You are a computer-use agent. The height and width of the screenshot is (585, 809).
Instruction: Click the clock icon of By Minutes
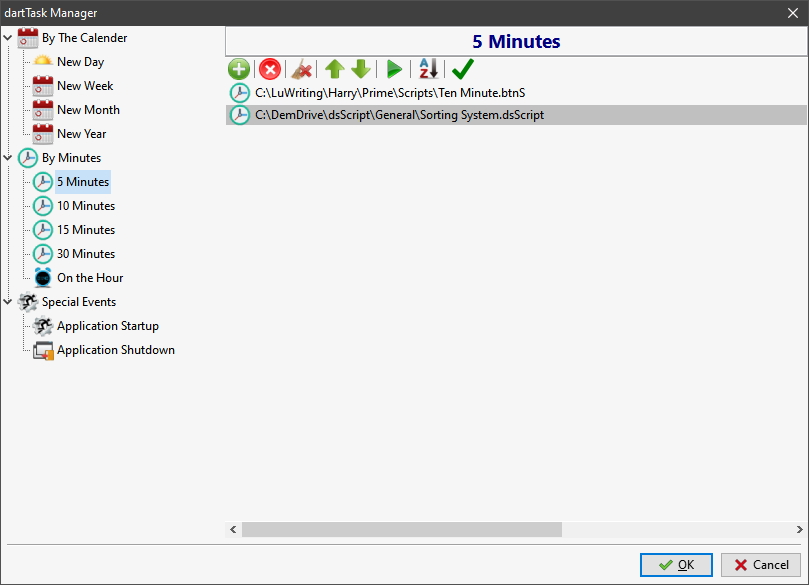[28, 158]
